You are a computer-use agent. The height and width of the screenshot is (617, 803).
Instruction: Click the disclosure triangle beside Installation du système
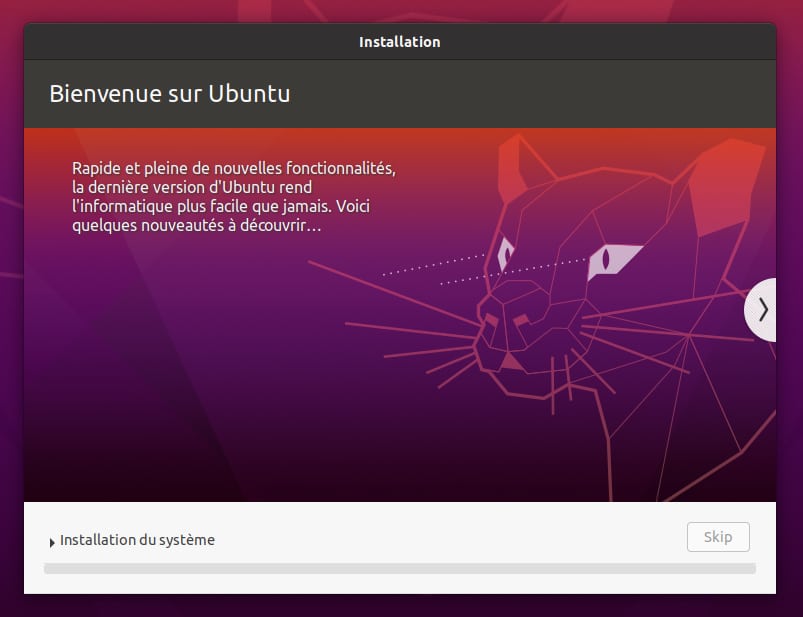(52, 542)
